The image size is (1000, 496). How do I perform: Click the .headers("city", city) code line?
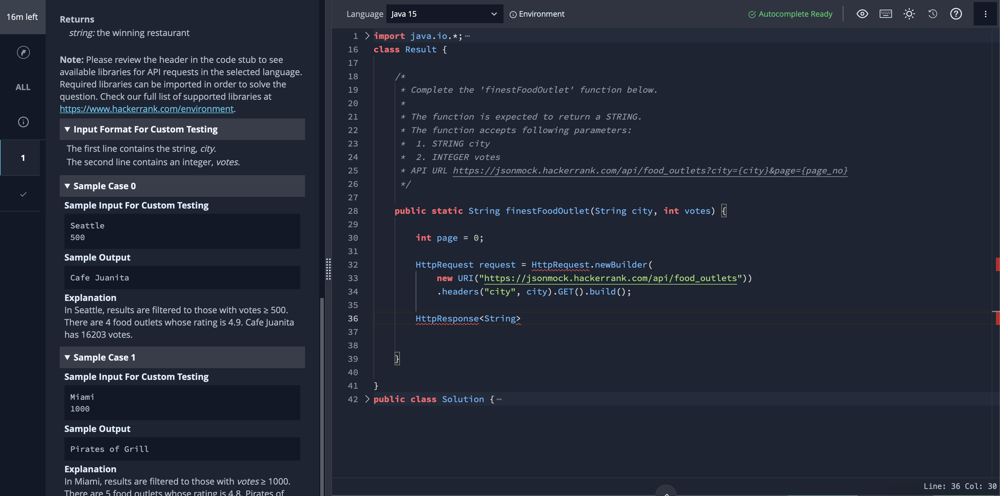pos(534,291)
